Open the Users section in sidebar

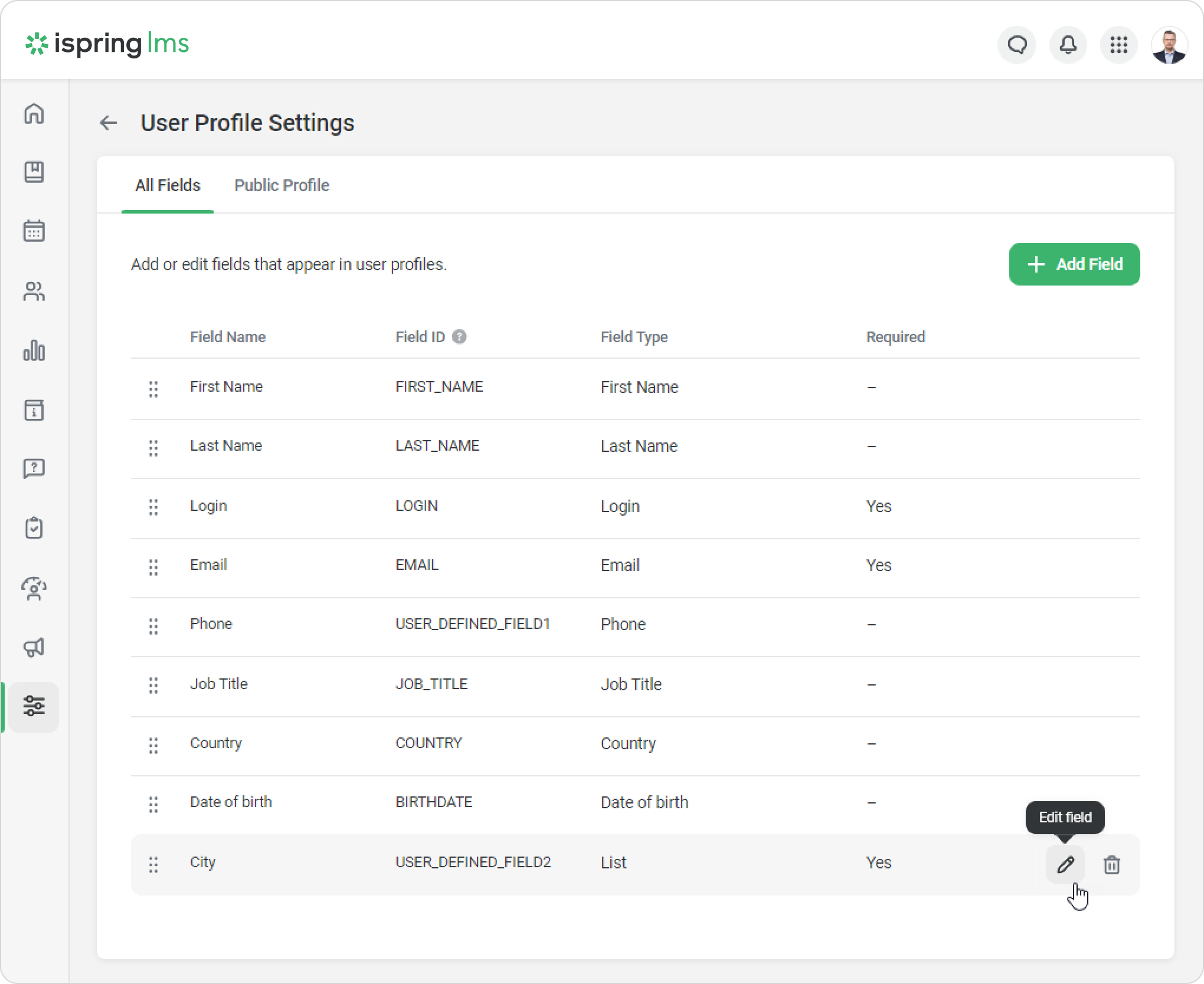[34, 291]
